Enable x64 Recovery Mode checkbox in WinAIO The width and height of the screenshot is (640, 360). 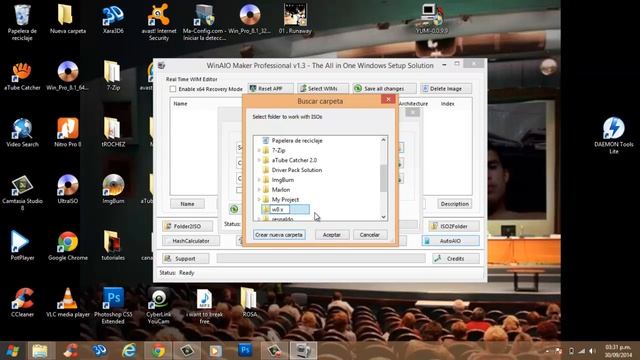click(173, 89)
